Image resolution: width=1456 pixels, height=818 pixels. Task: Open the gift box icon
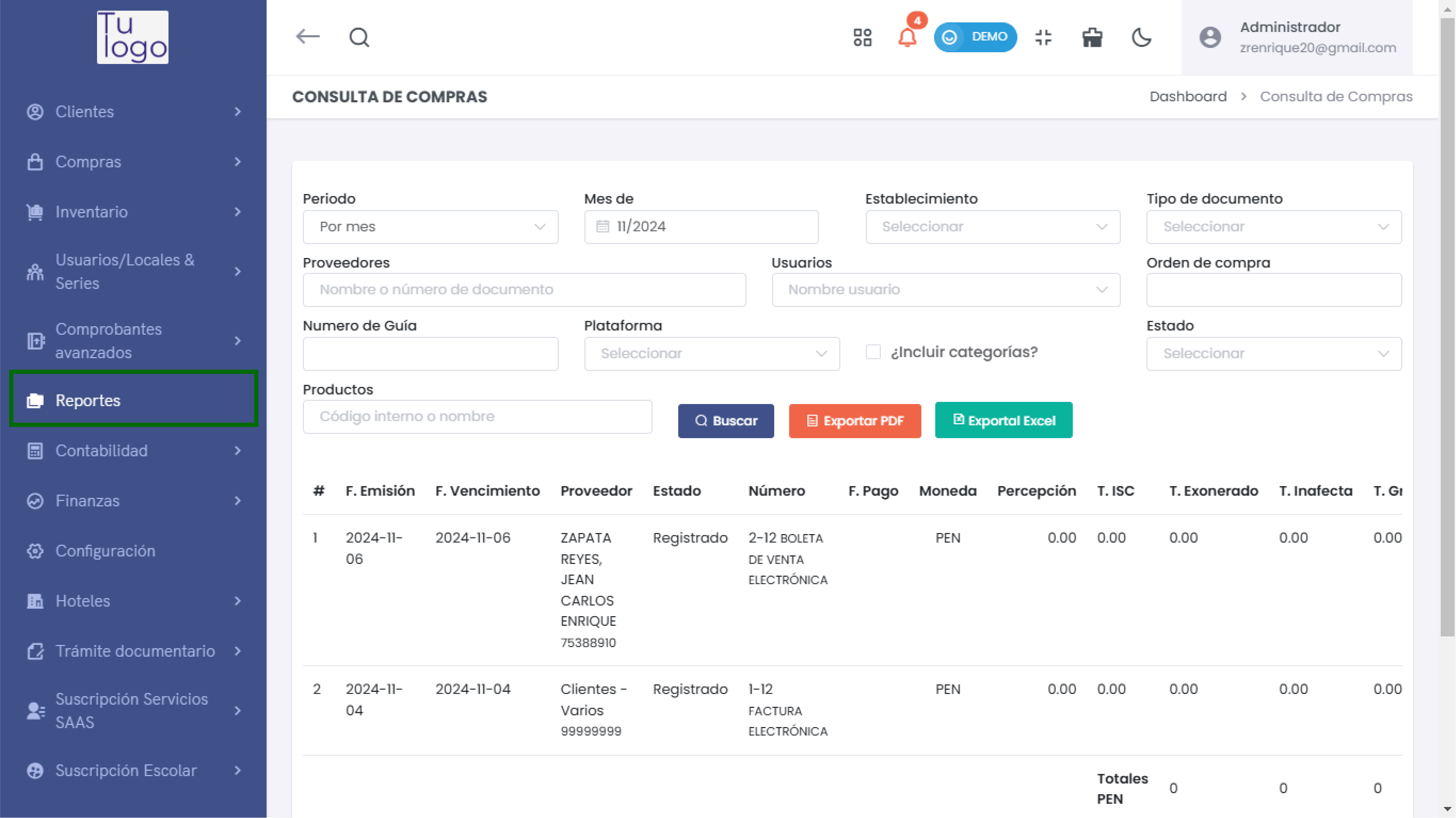point(1092,37)
